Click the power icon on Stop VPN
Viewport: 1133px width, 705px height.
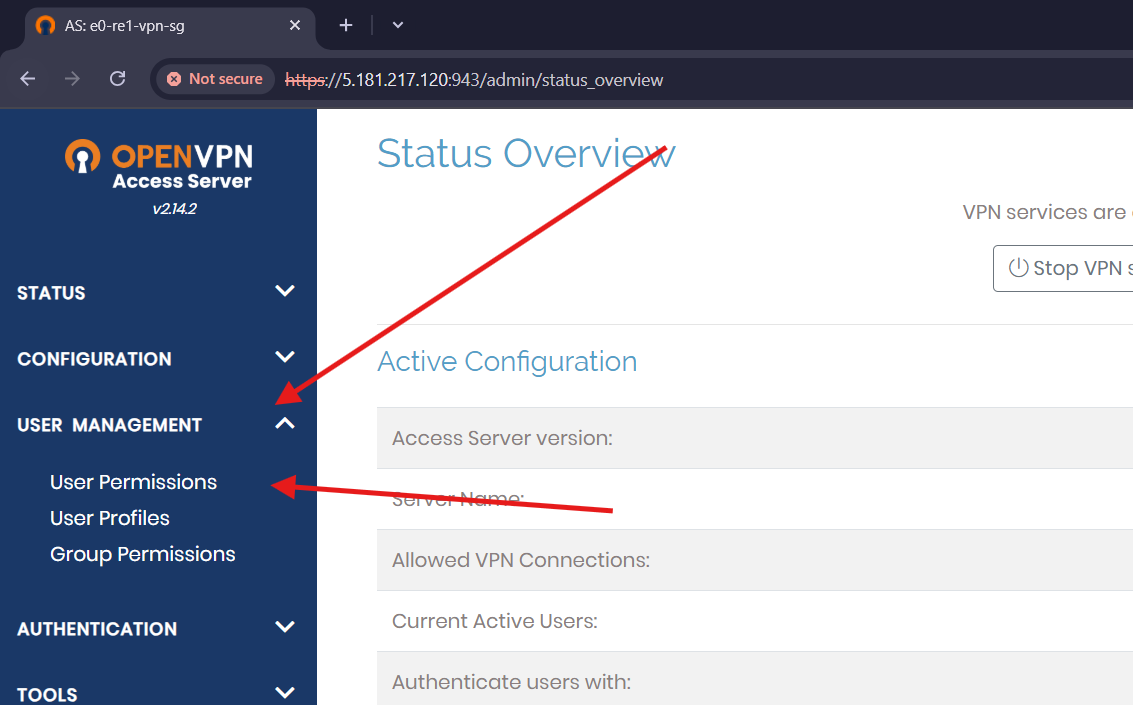click(x=1018, y=268)
